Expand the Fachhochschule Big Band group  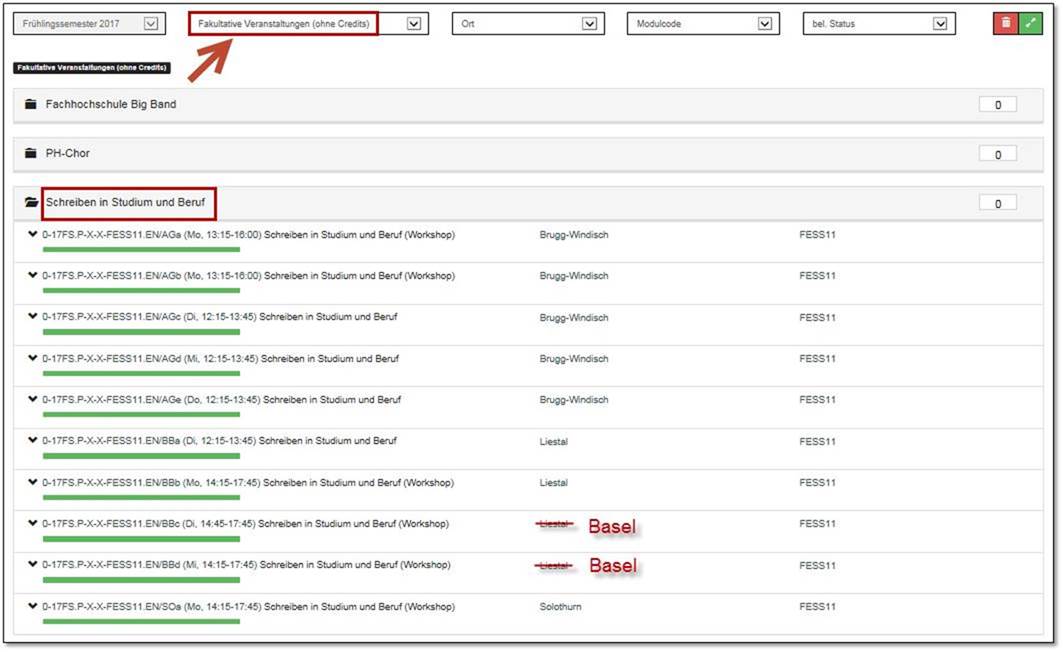coord(528,105)
